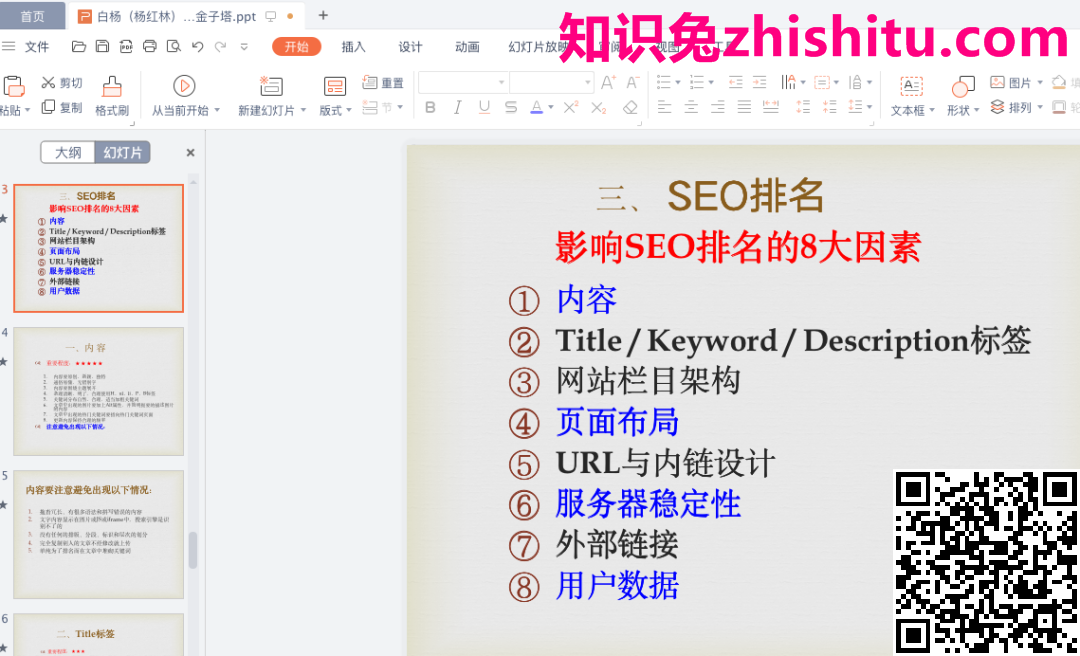This screenshot has height=656, width=1080.
Task: Open the font size dropdown
Action: click(x=588, y=83)
